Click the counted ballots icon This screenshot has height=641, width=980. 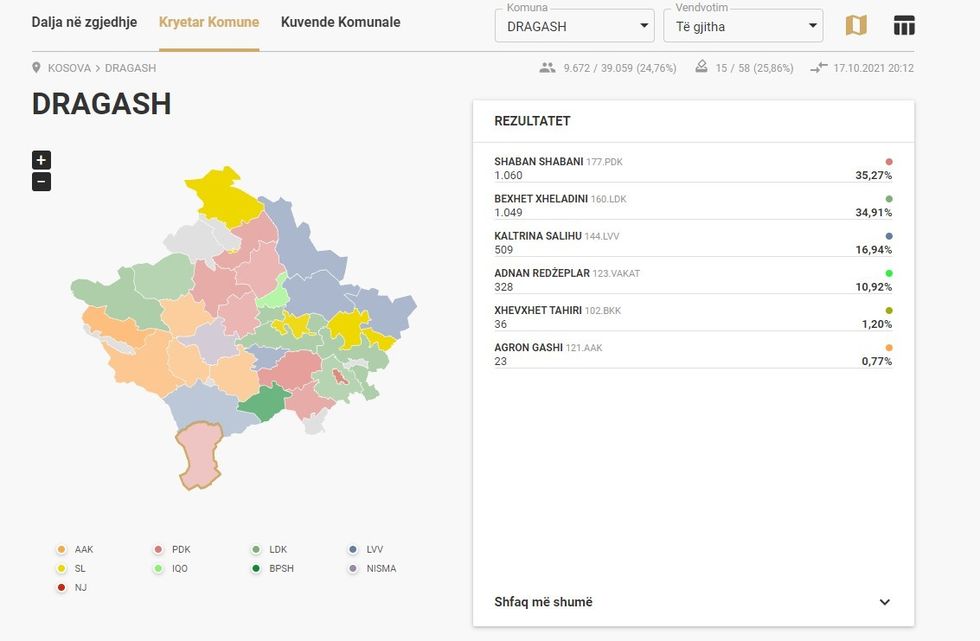tap(701, 68)
